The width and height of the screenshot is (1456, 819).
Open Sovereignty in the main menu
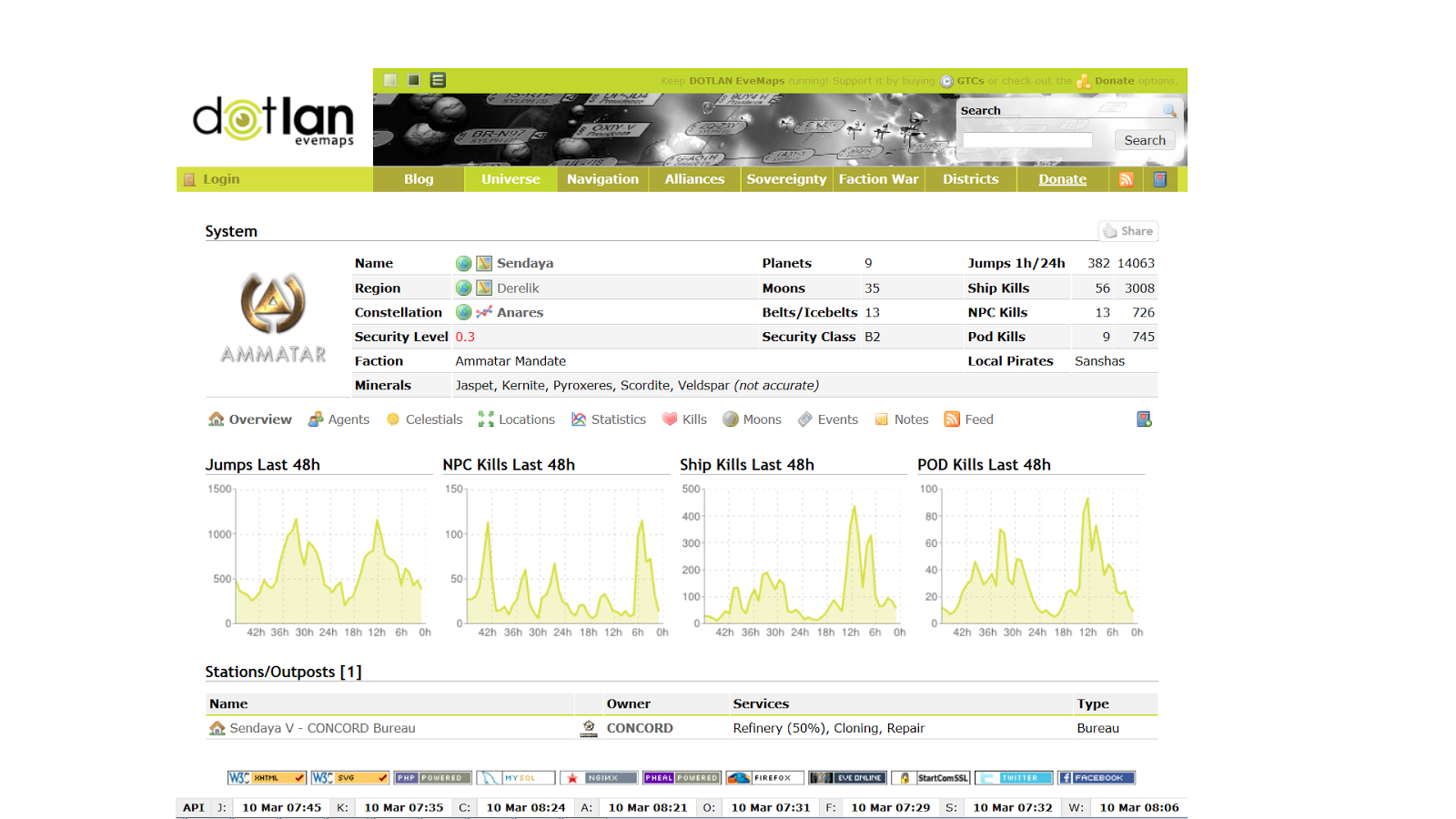coord(786,179)
